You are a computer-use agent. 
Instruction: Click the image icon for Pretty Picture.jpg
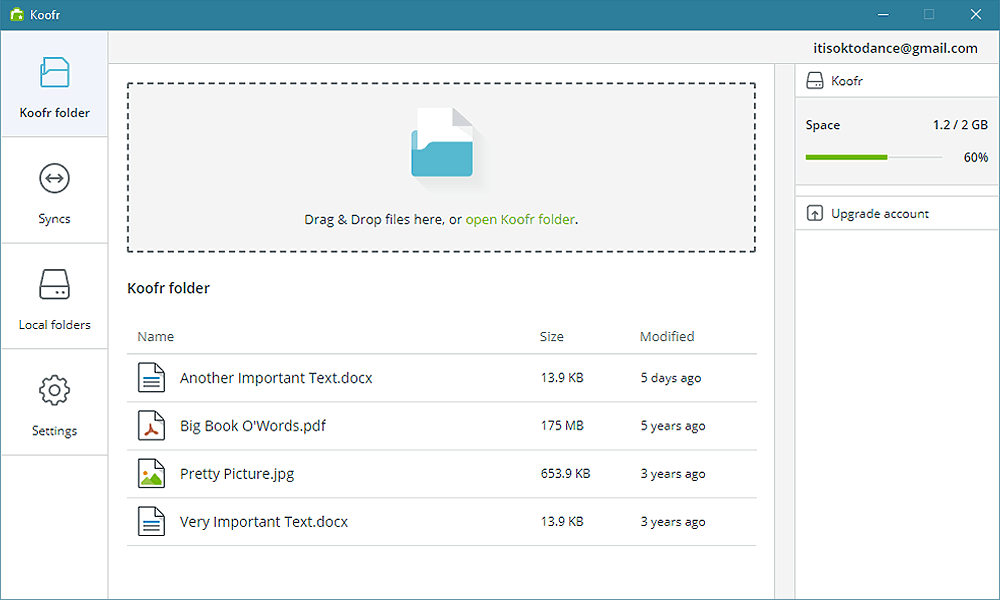coord(151,473)
